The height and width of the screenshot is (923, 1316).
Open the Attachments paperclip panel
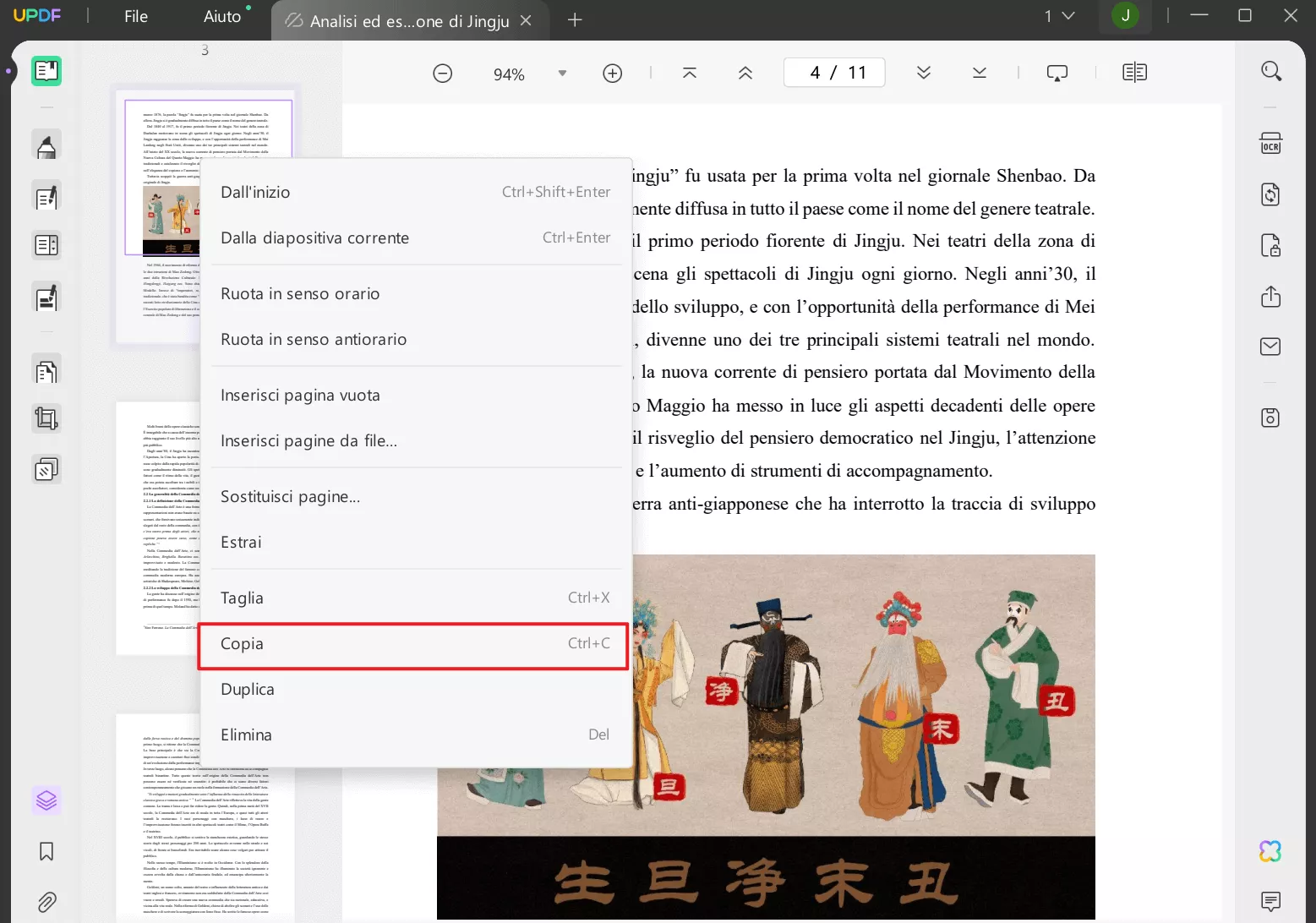pos(46,902)
